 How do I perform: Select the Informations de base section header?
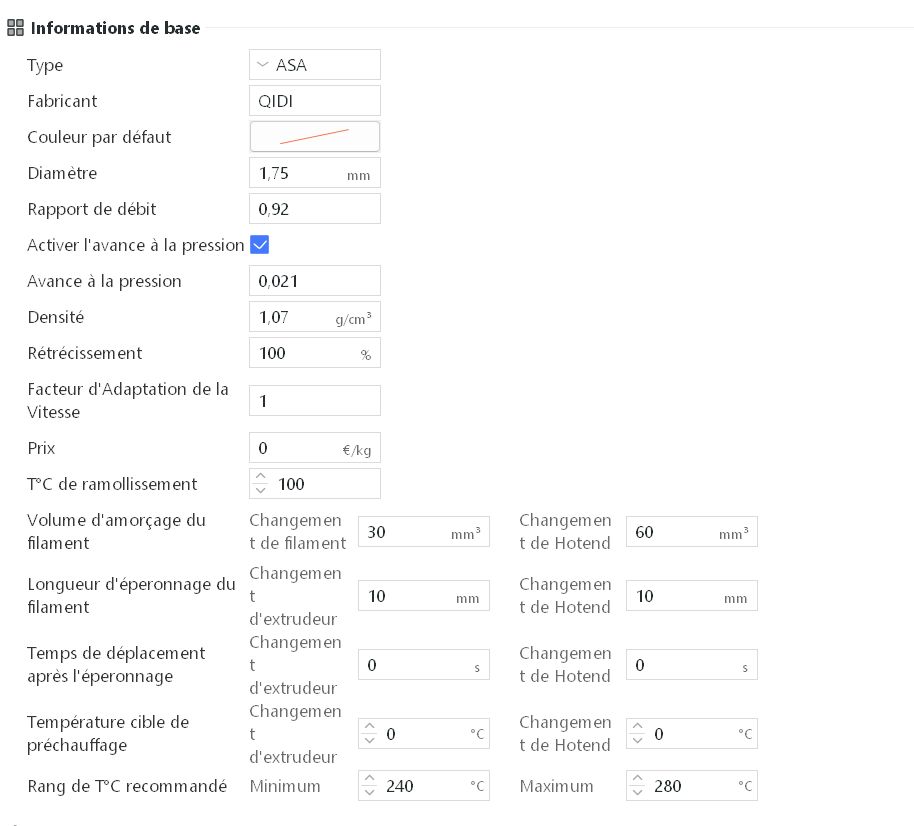(x=115, y=28)
